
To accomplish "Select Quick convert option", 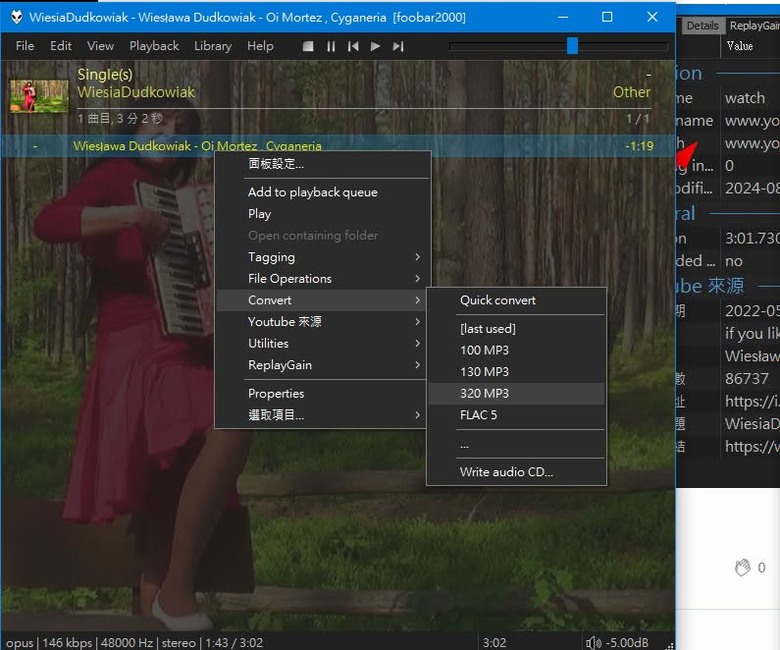I will (516, 300).
